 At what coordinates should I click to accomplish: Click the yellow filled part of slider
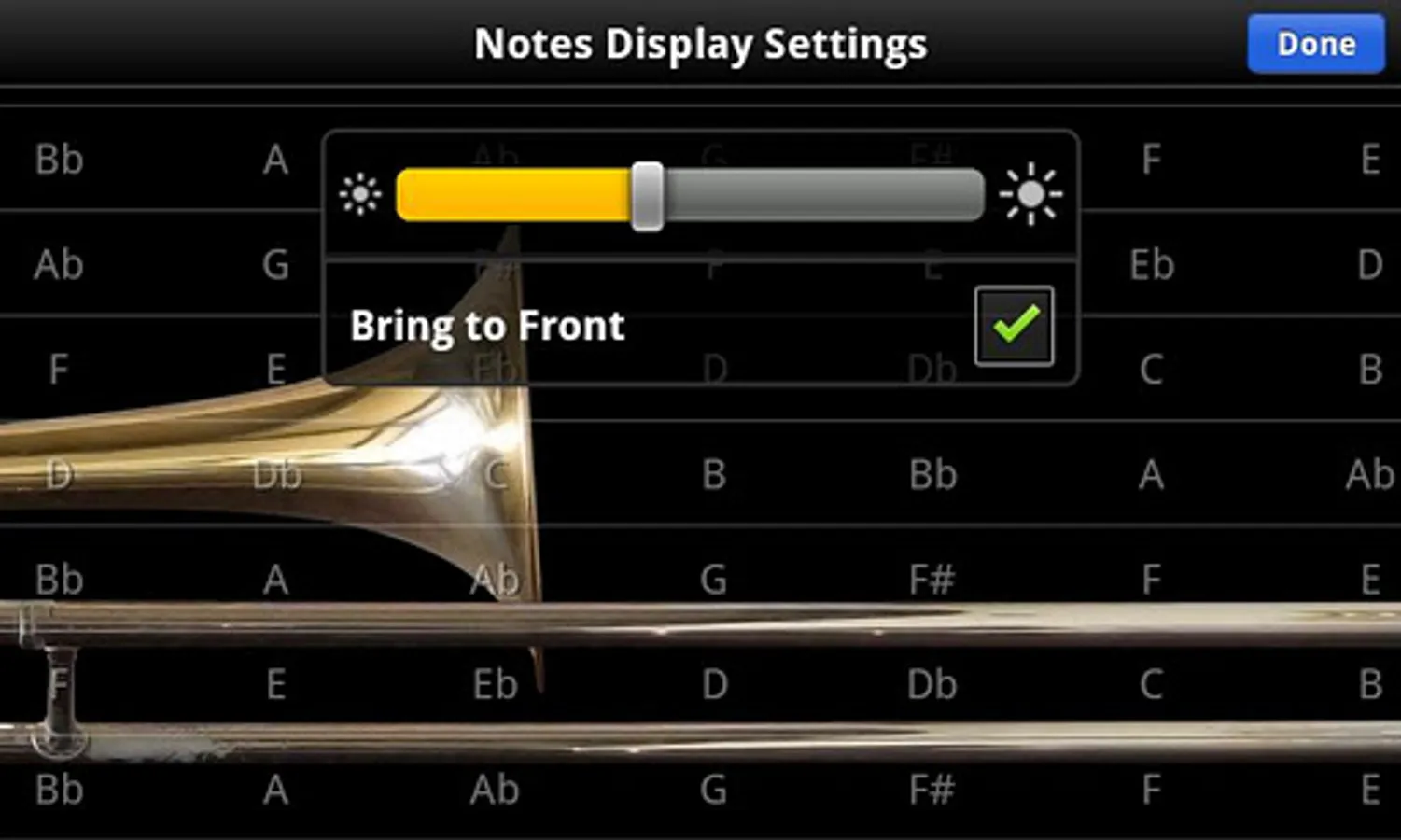[x=513, y=195]
